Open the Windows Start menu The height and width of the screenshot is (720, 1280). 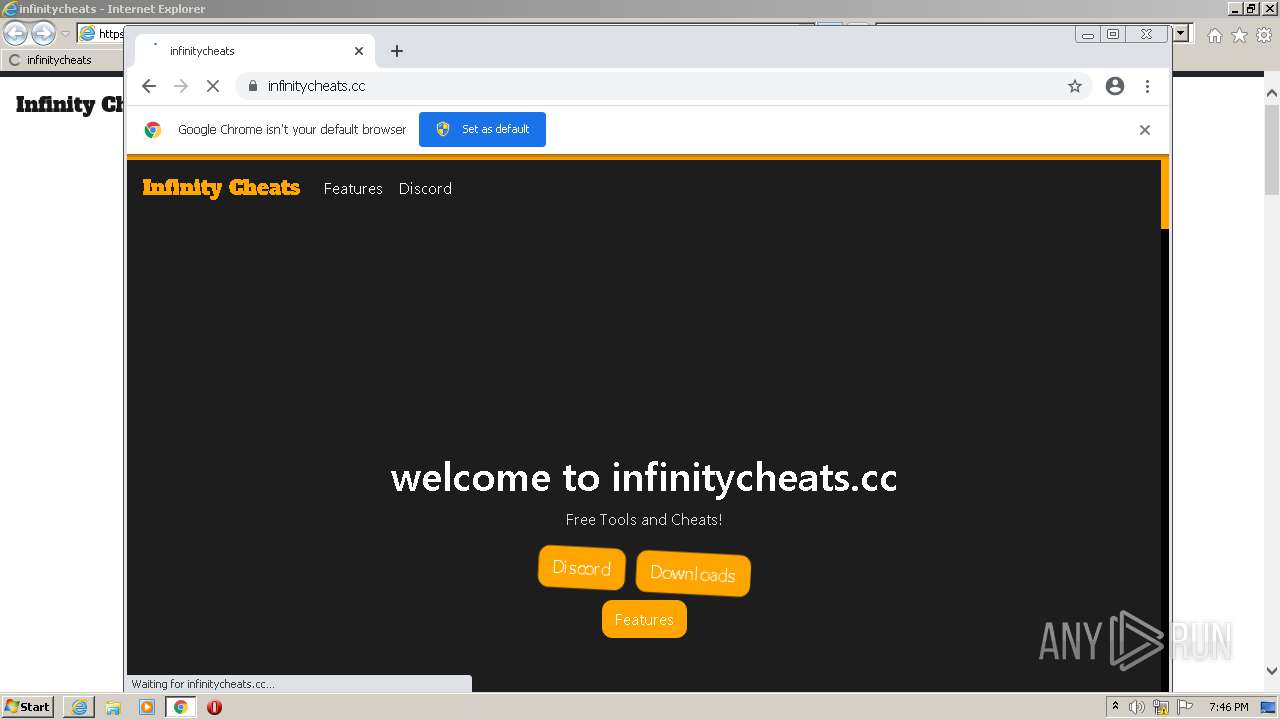pos(27,706)
